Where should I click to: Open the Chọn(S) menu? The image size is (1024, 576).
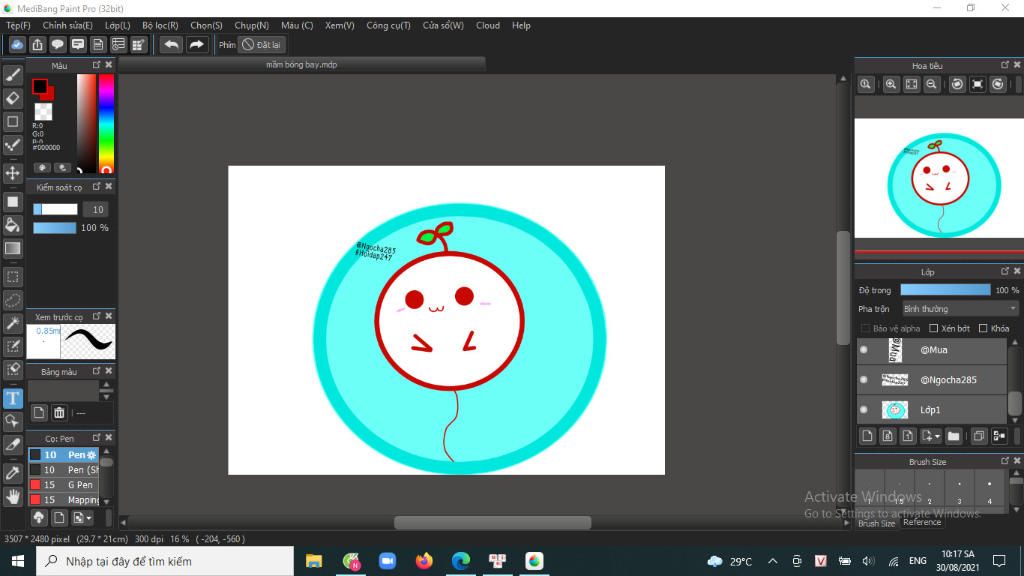click(x=206, y=25)
